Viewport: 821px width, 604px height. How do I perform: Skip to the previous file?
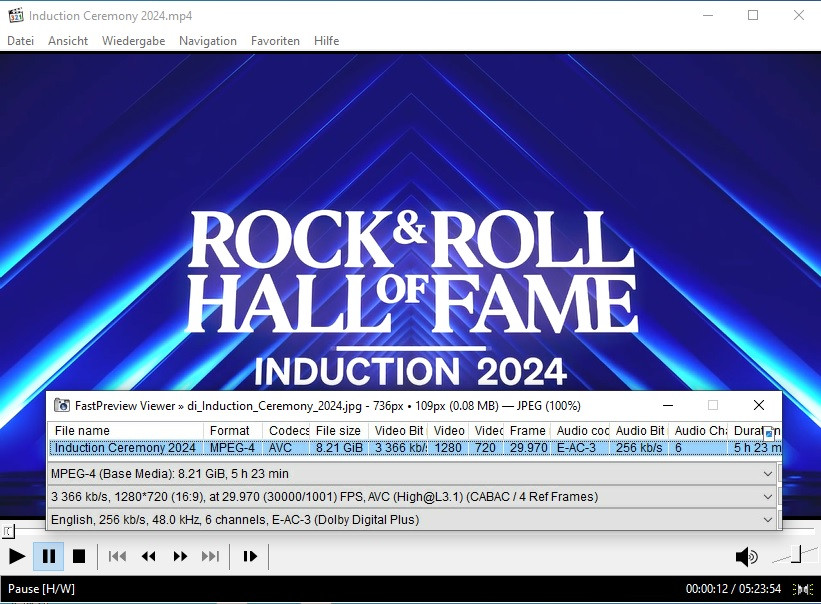(x=117, y=557)
